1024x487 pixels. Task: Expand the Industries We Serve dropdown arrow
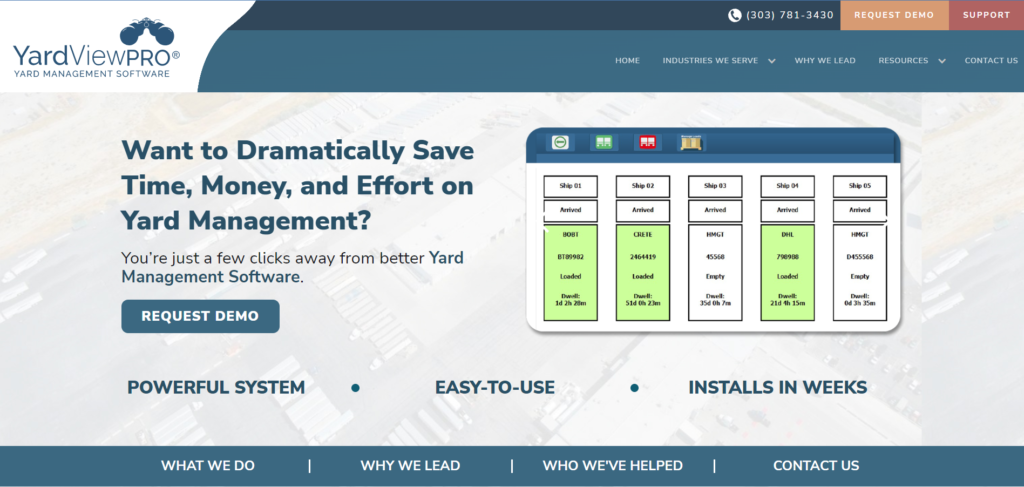[772, 61]
